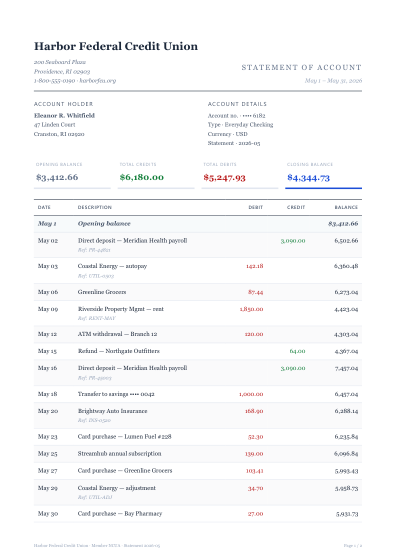Click the 'Transfer to savings' description
Image resolution: width=396 pixels, height=560 pixels.
coord(116,394)
